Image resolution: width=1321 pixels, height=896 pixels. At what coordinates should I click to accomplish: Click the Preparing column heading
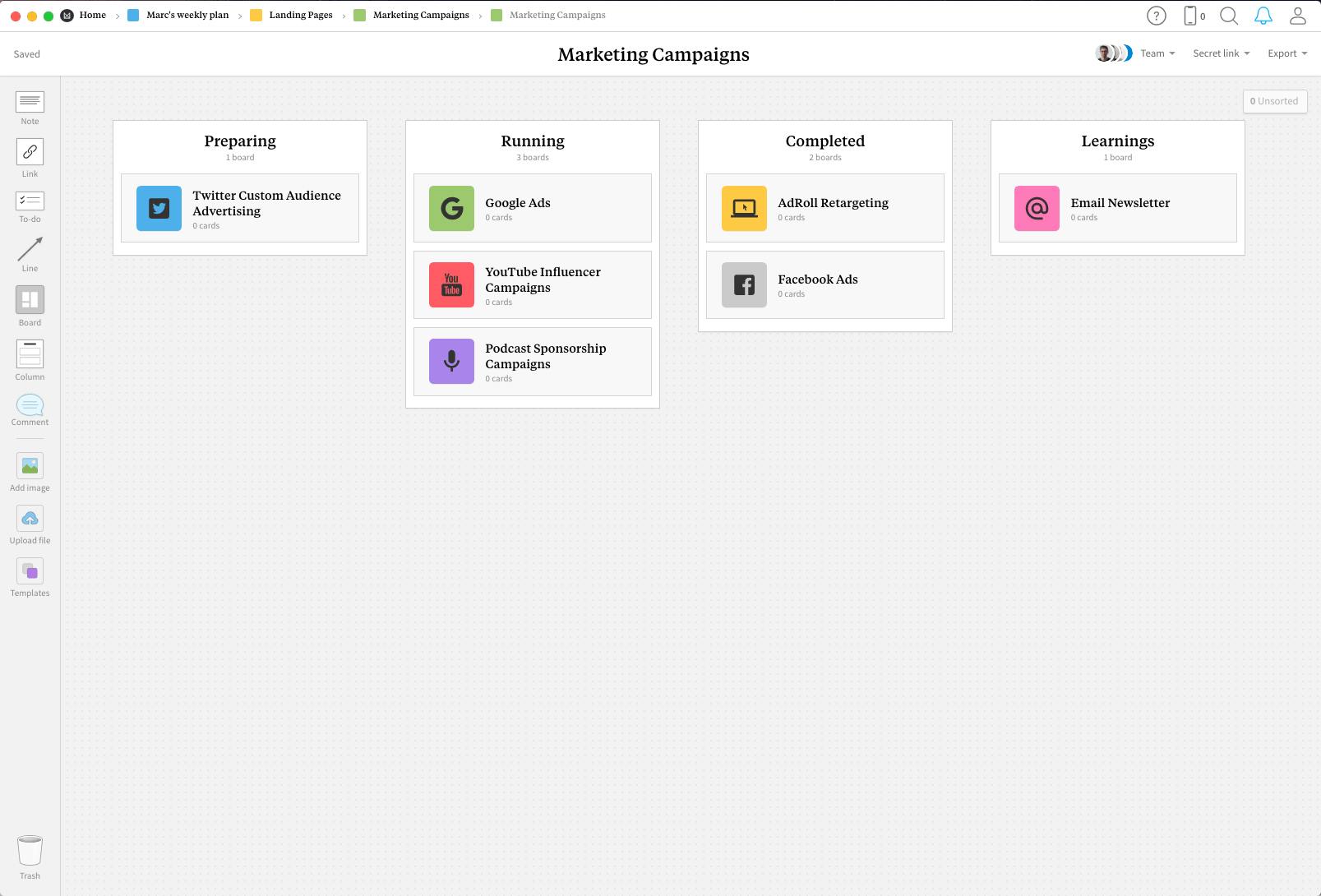[240, 141]
